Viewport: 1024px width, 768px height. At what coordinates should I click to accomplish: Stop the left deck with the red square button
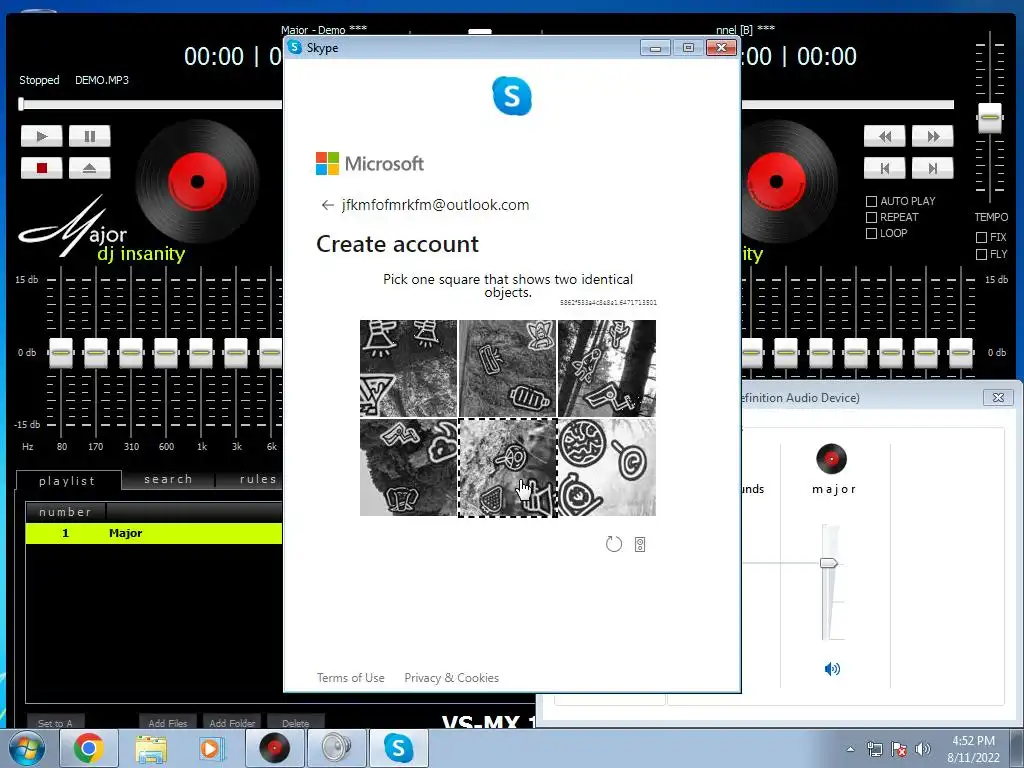42,168
